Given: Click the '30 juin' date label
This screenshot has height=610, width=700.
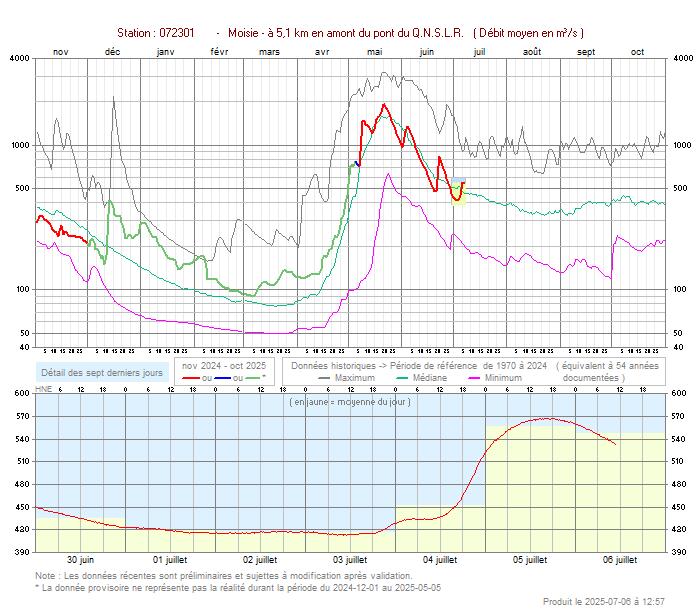Looking at the screenshot, I should [x=80, y=560].
